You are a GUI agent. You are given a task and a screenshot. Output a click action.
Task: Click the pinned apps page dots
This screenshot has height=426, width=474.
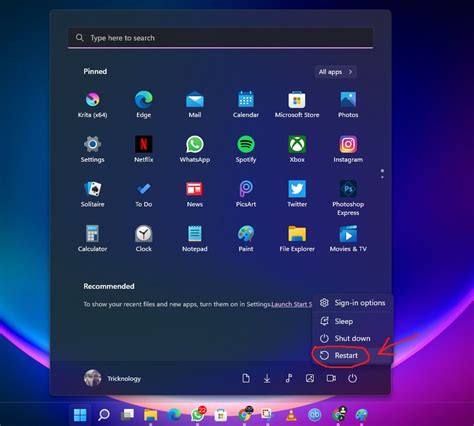(x=382, y=174)
